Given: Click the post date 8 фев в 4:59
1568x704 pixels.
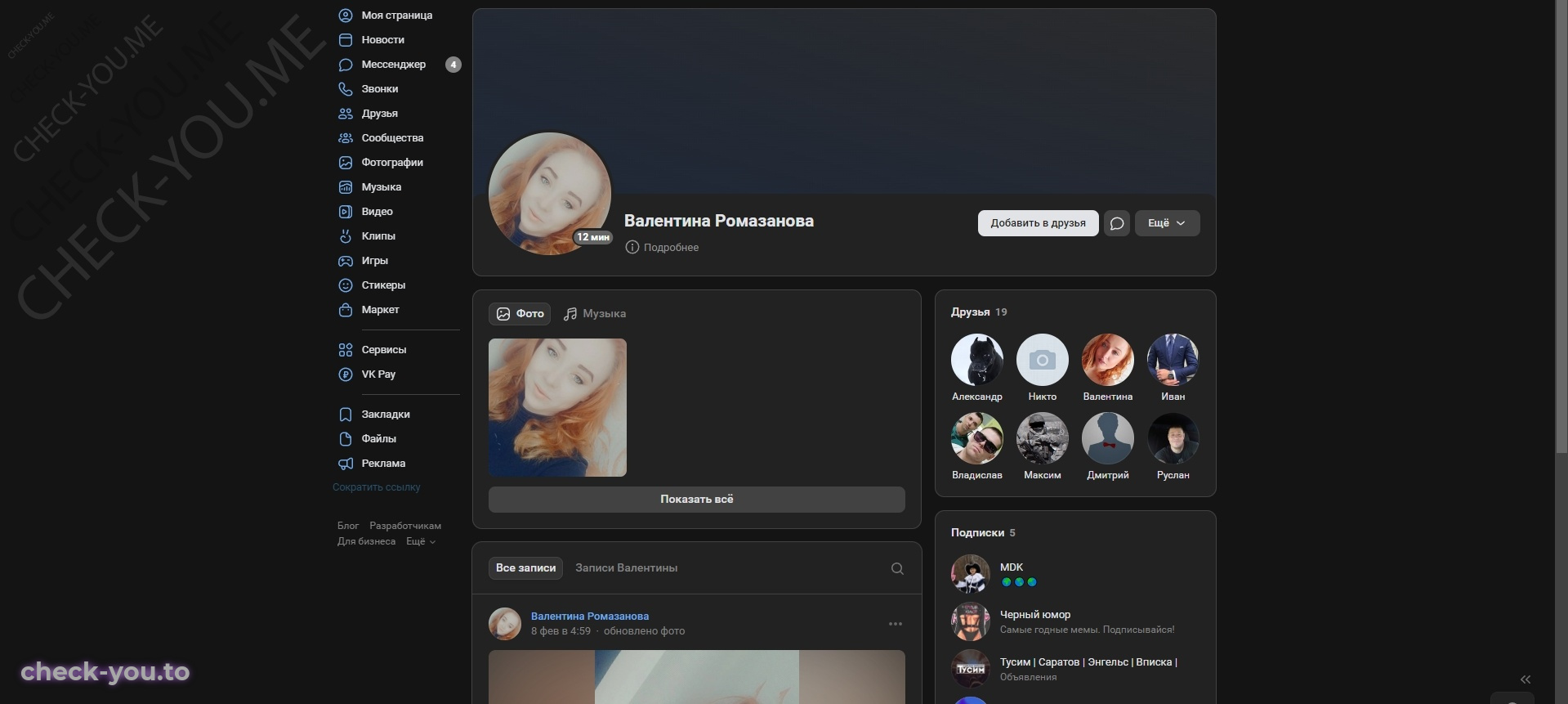Looking at the screenshot, I should coord(561,631).
